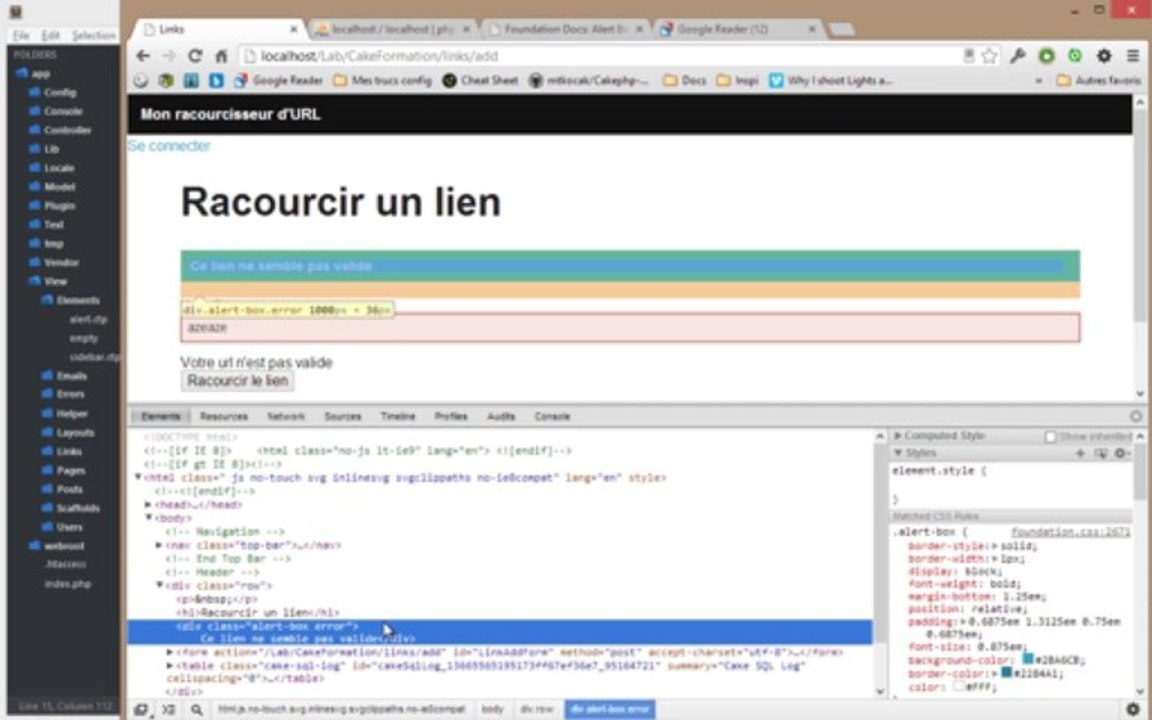Open the Inspi bookmarks folder
Viewport: 1152px width, 720px height.
point(738,81)
